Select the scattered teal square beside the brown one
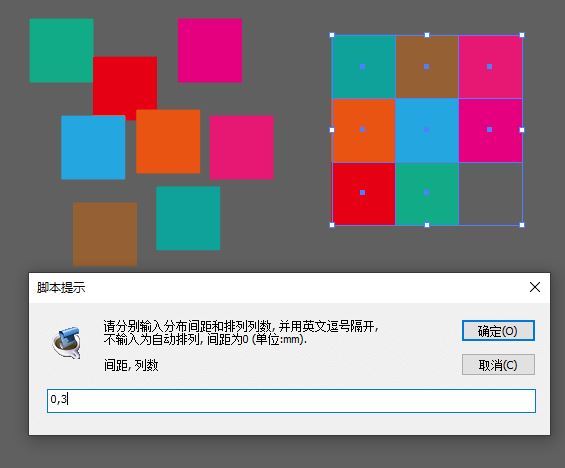This screenshot has height=468, width=565. click(x=188, y=218)
